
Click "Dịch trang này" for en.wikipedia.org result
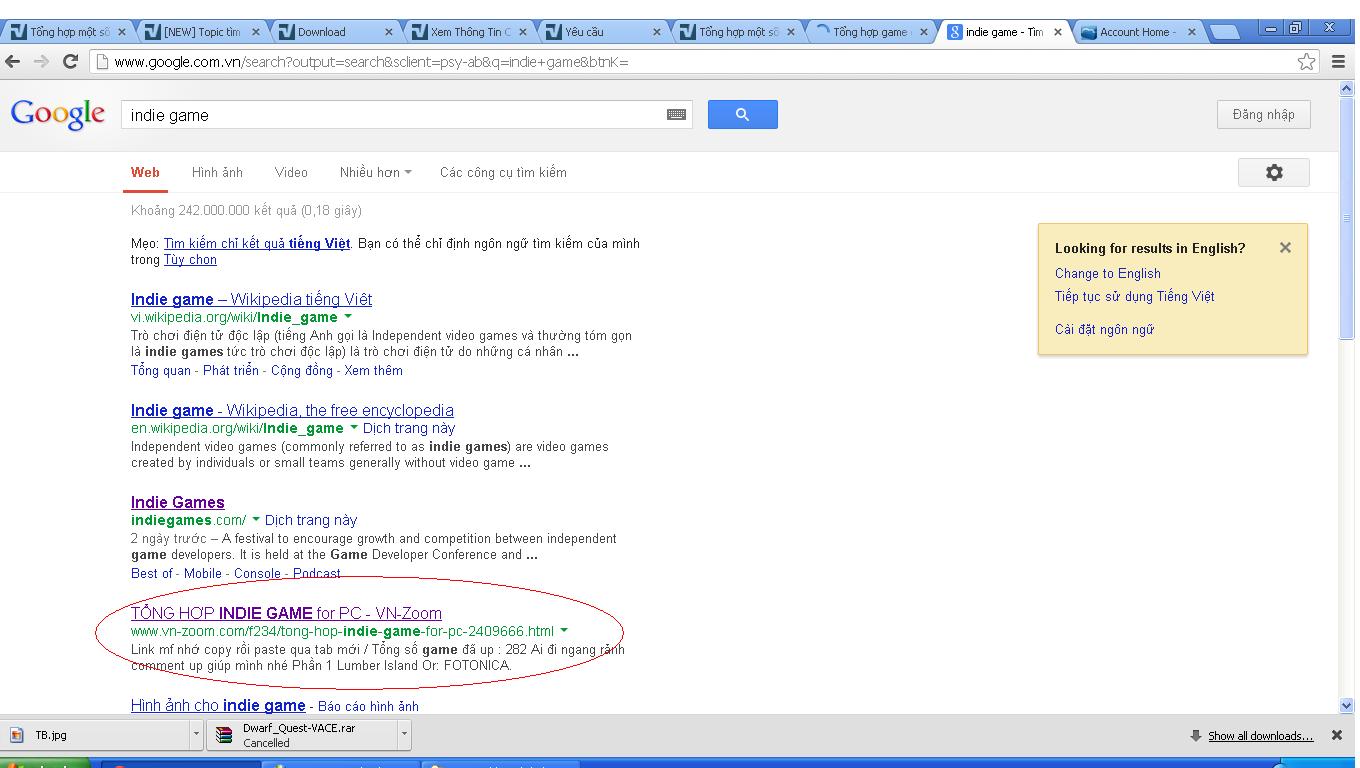coord(409,428)
